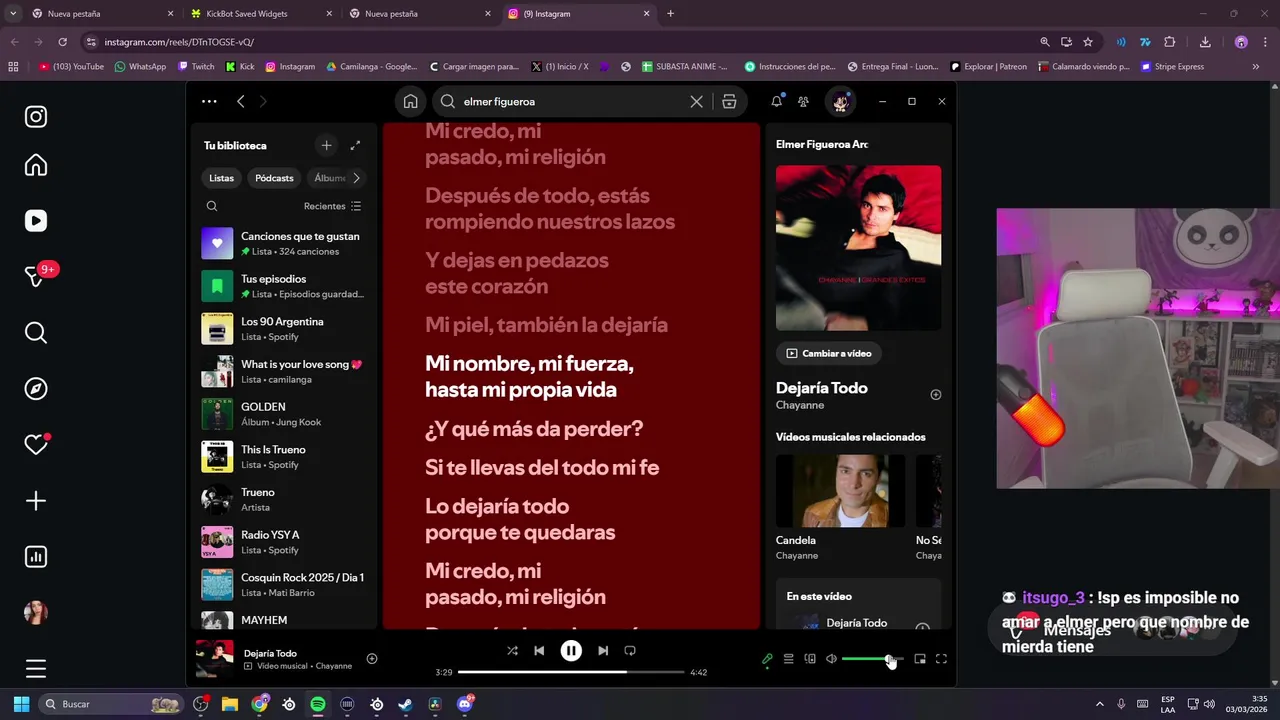
Task: Open This Is Trueno playlist
Action: (284, 457)
